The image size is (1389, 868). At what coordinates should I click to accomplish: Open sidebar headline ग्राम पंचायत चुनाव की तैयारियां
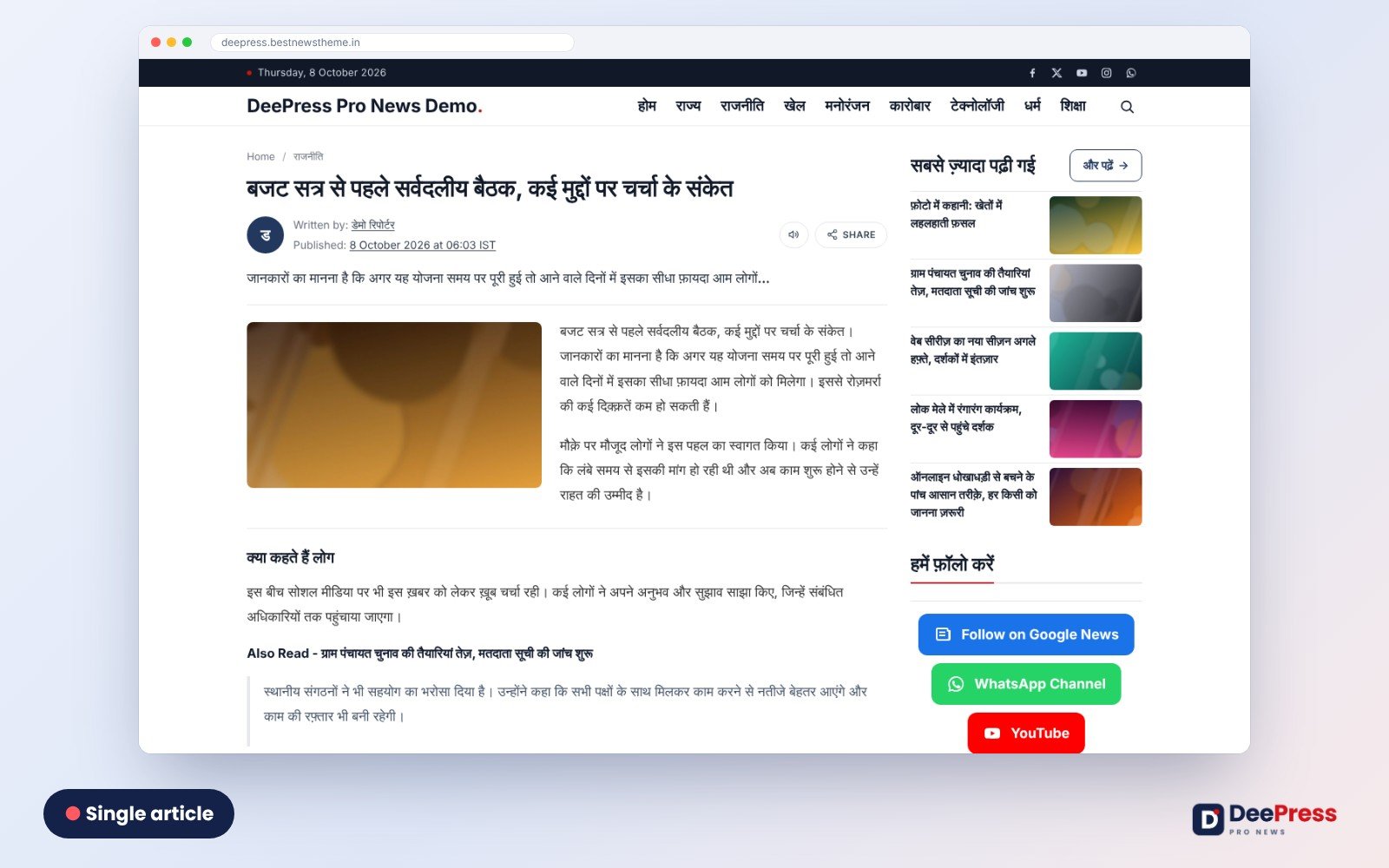coord(972,282)
